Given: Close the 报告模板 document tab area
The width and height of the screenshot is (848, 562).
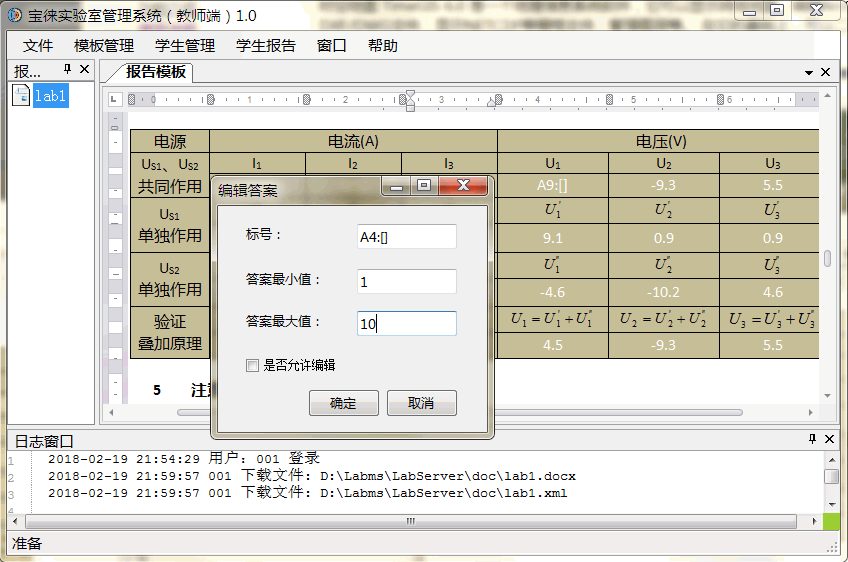Looking at the screenshot, I should [x=825, y=72].
